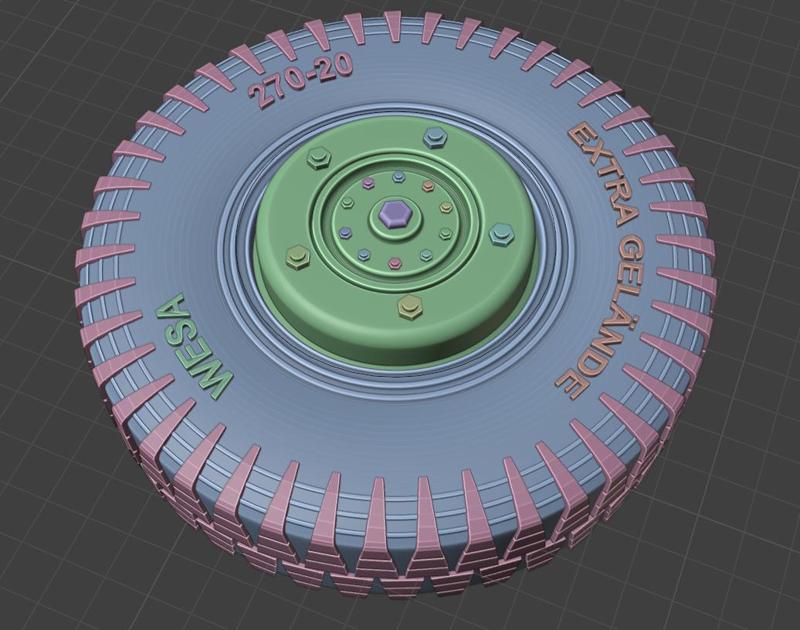Select the orange "EXTRA GELÄNDE" sidewall lettering
The width and height of the screenshot is (800, 630).
(x=607, y=260)
